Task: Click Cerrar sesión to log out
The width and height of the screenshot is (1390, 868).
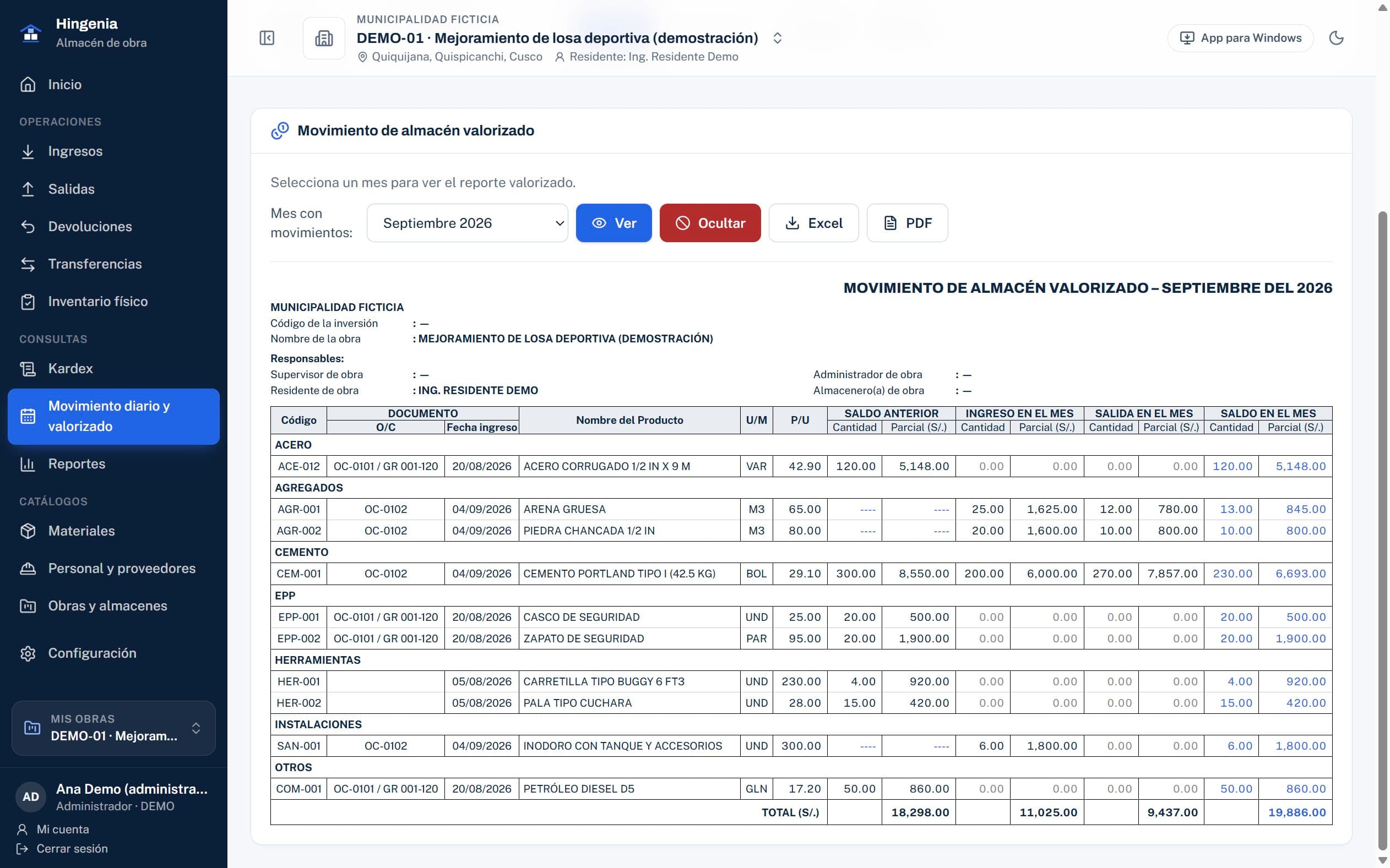Action: point(62,849)
